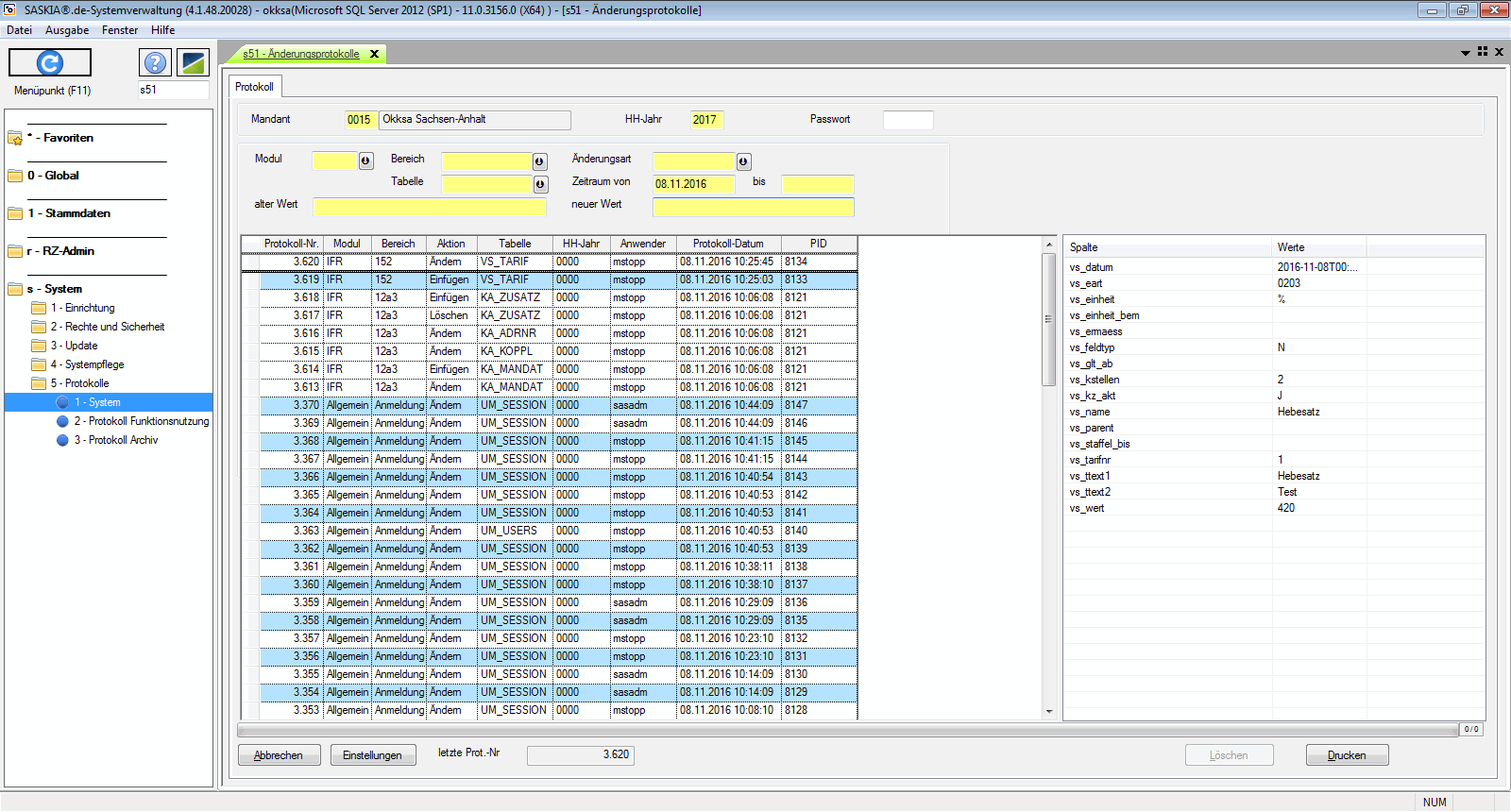Click the blue-green SASKIA logo icon

[193, 62]
